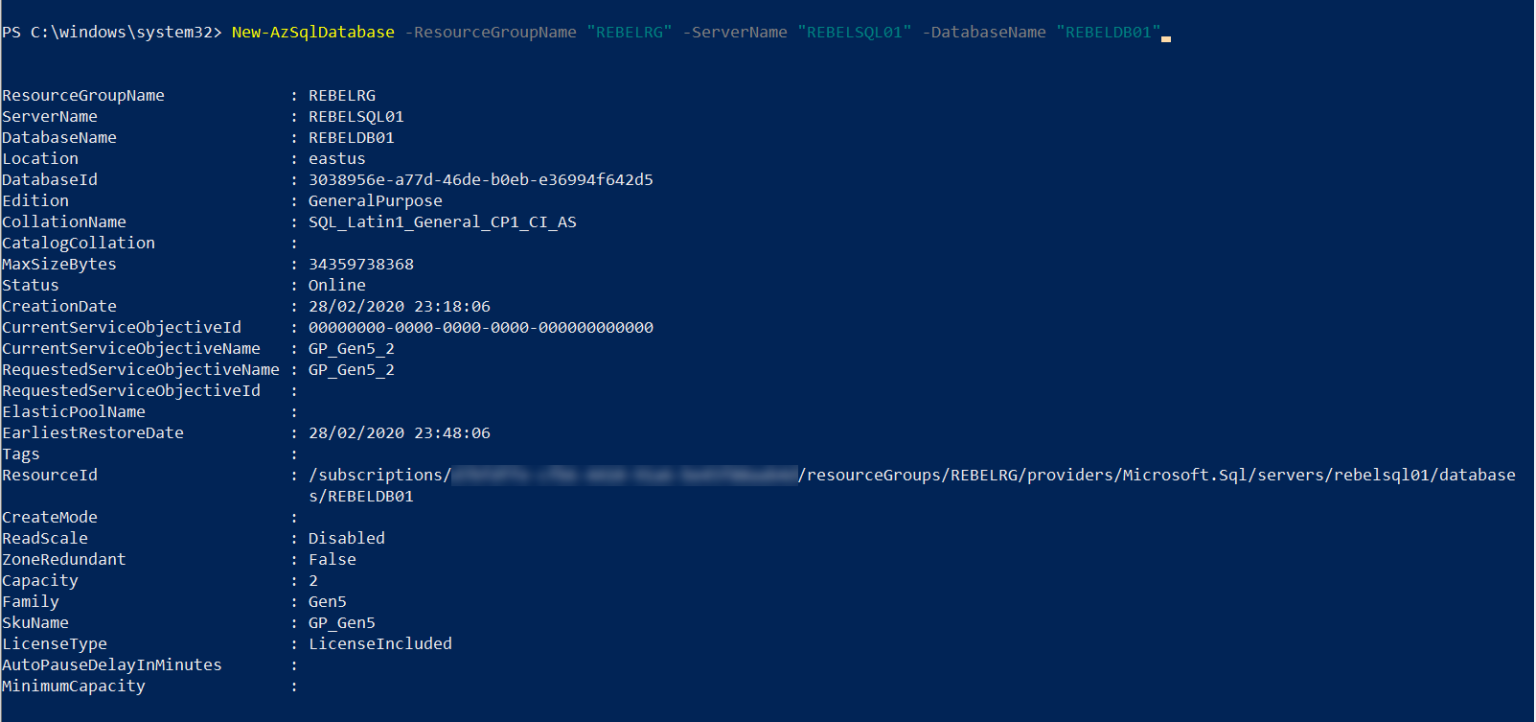Click the False ZoneRedundant value
The height and width of the screenshot is (722, 1536).
[x=332, y=559]
